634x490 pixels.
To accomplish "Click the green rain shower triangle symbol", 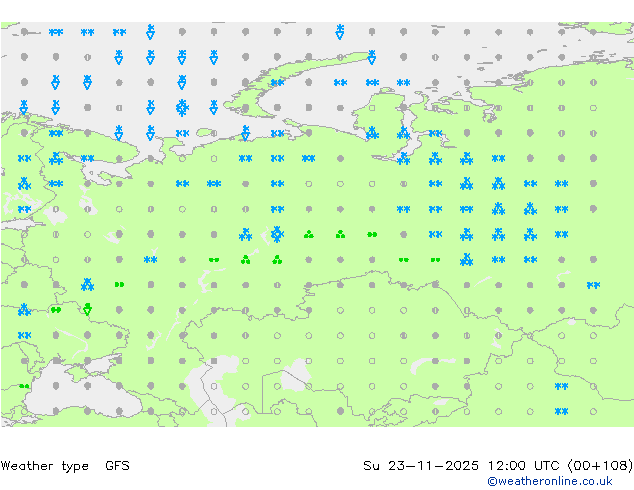I will coord(87,309).
